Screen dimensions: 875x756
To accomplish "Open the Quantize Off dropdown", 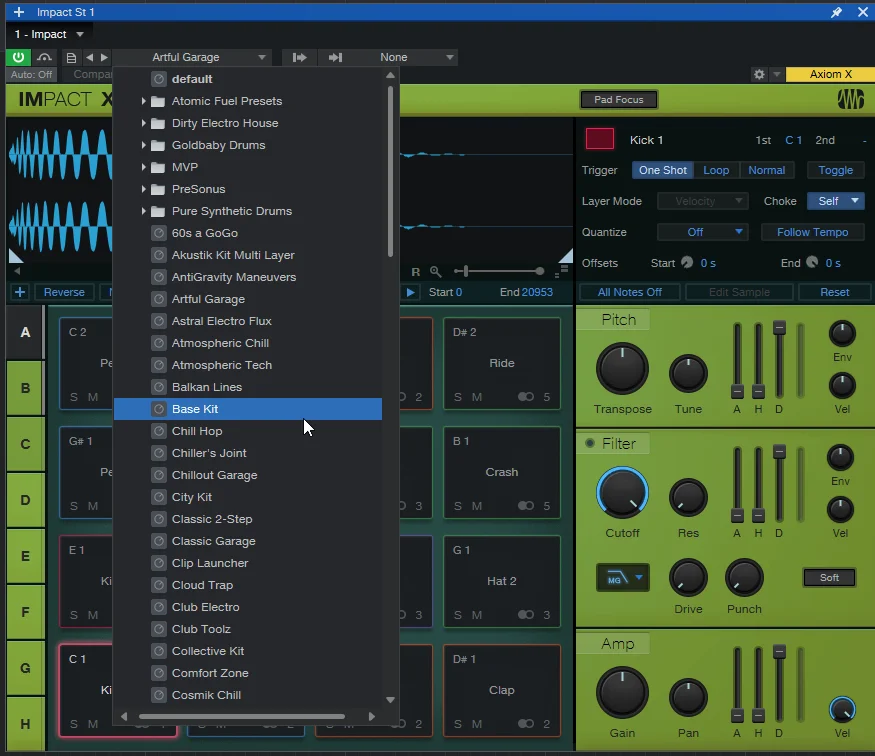I will click(702, 232).
